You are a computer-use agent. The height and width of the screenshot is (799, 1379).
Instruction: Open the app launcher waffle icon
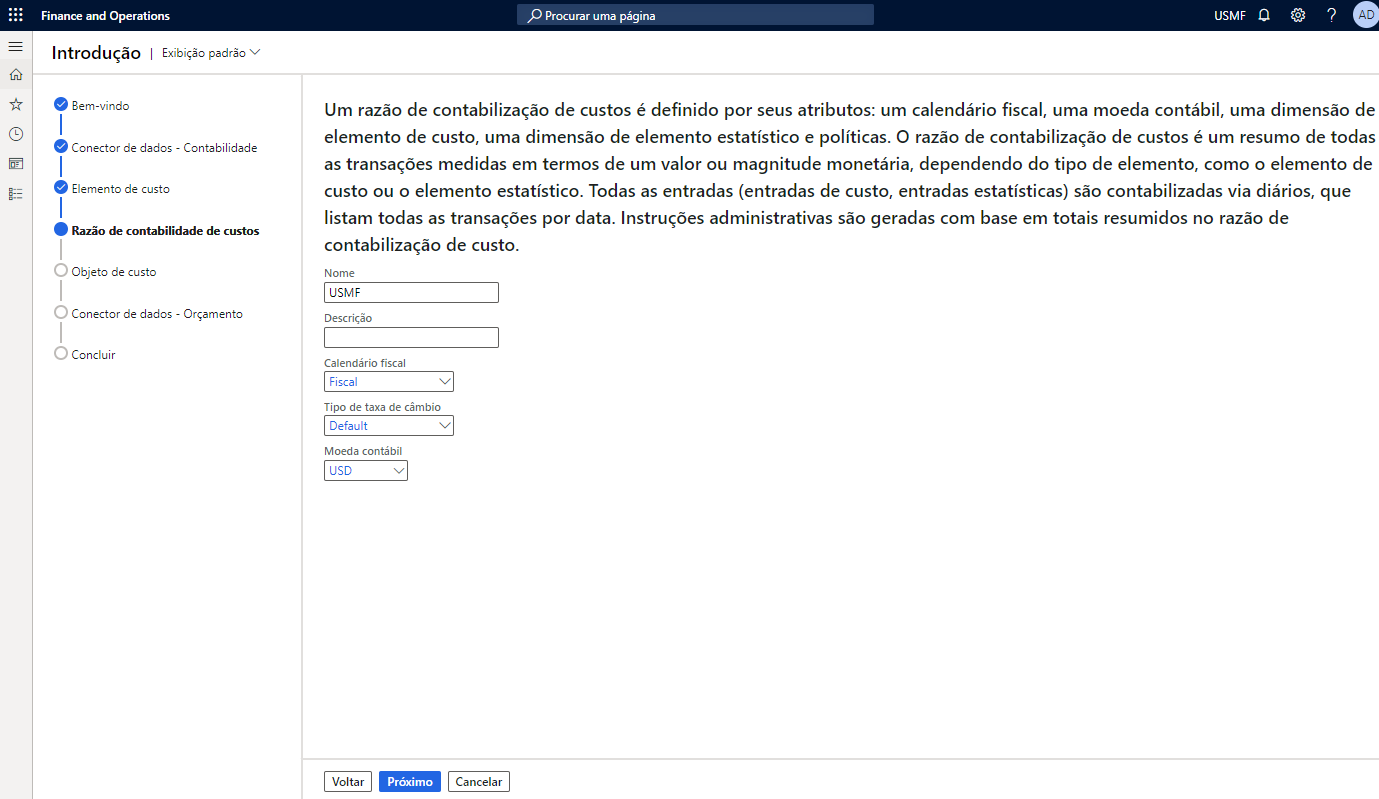click(x=15, y=15)
